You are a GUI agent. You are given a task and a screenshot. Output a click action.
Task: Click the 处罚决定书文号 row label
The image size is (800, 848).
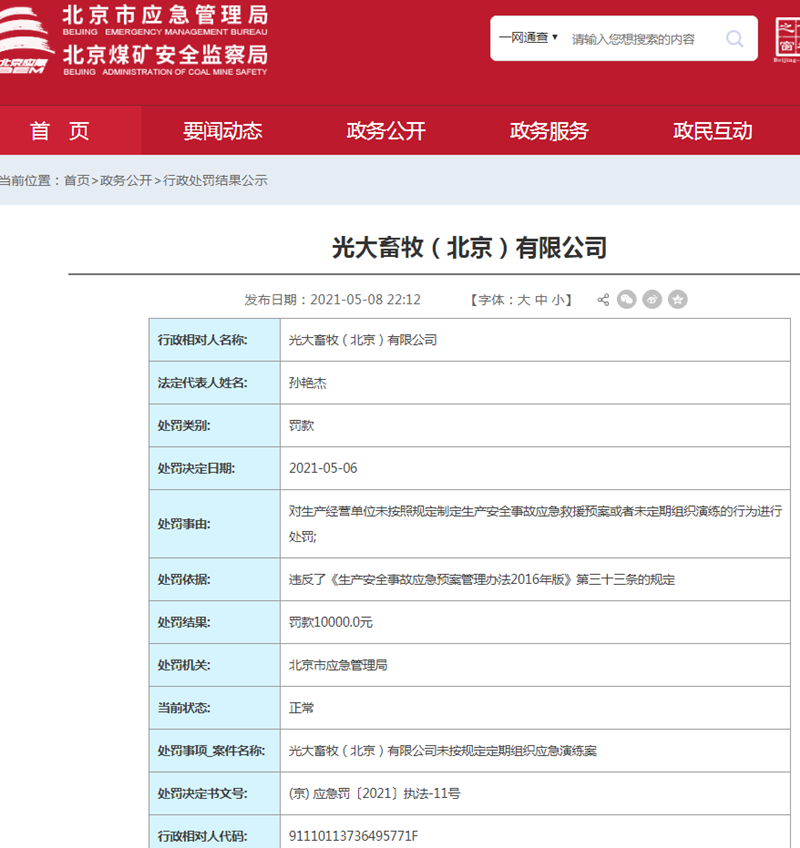pos(202,793)
